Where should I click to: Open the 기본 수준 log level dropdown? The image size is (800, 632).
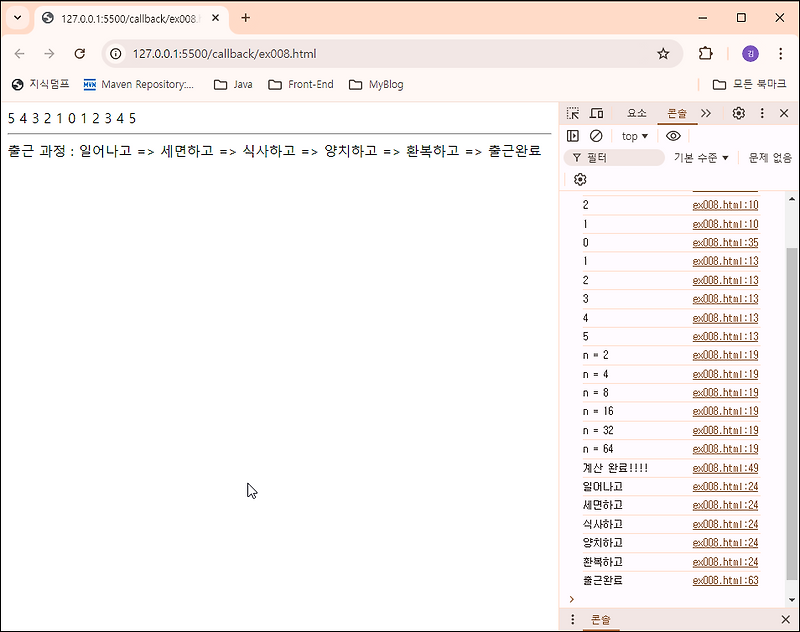click(x=700, y=158)
